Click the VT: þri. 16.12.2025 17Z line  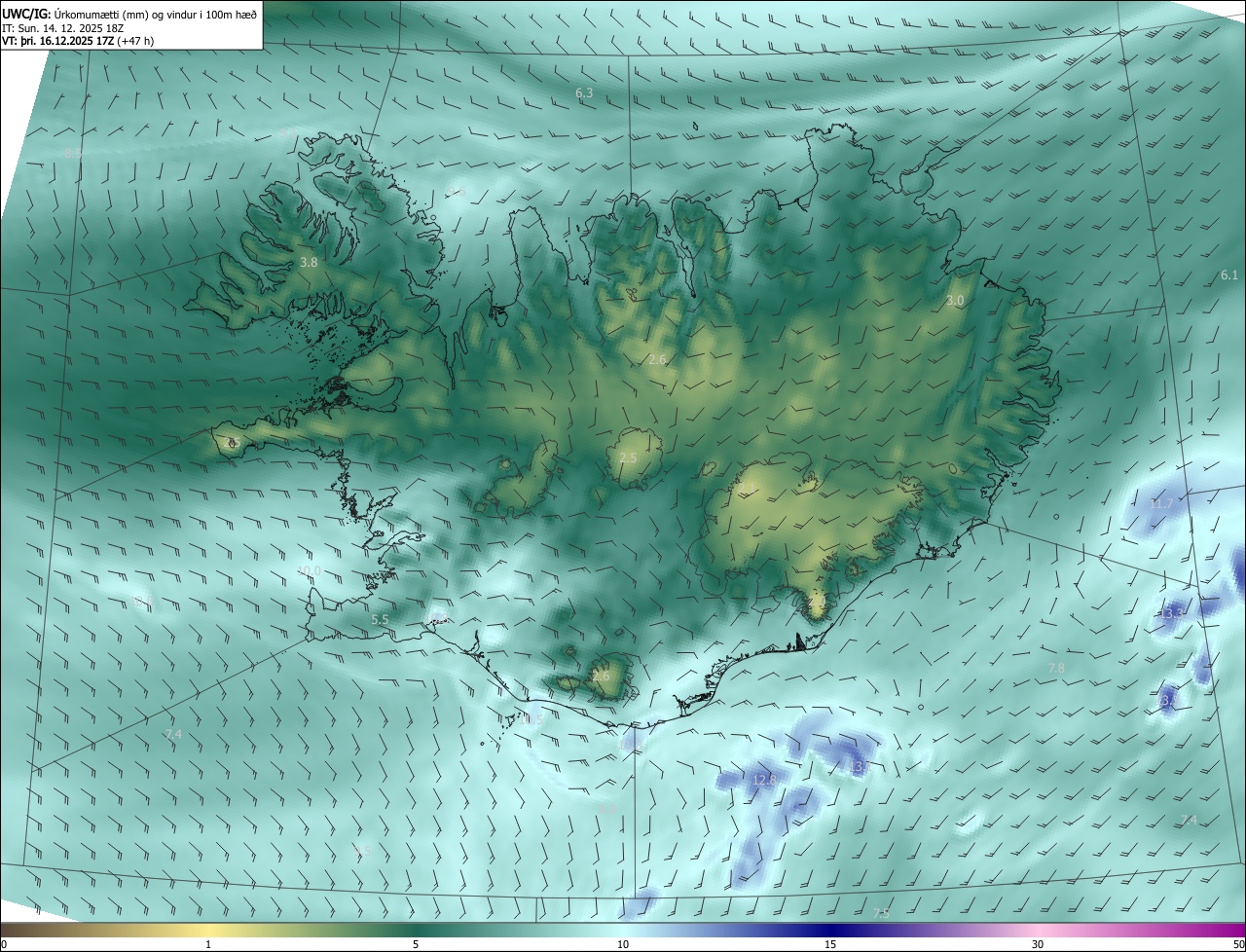pos(78,41)
